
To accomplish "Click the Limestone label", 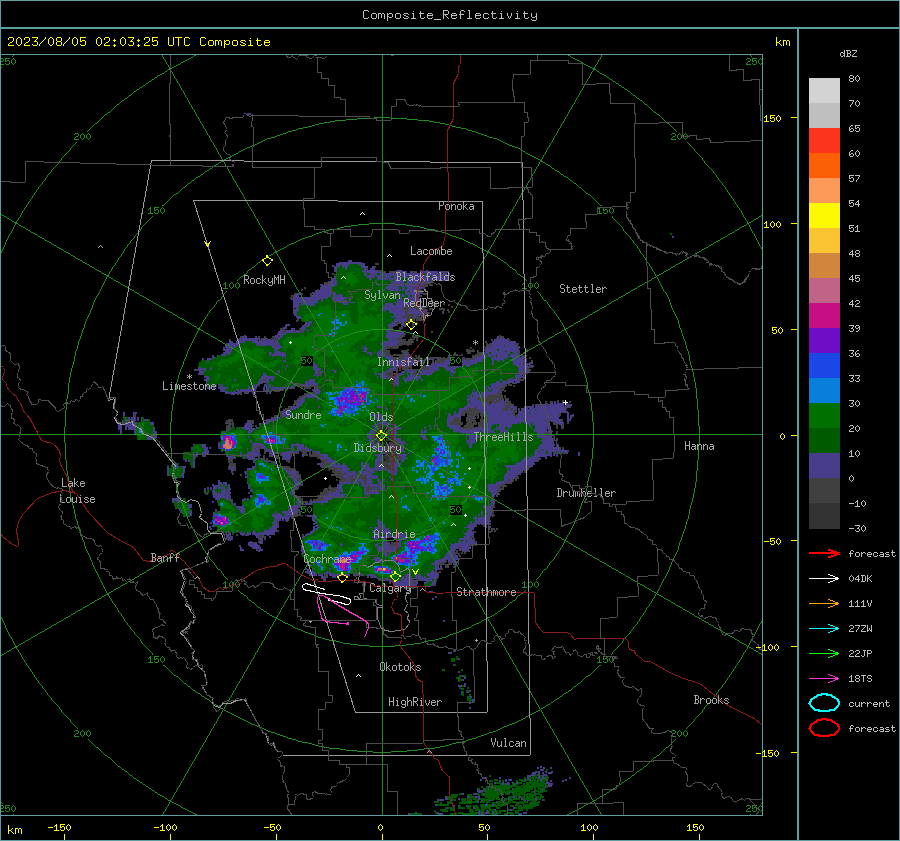I will click(189, 386).
